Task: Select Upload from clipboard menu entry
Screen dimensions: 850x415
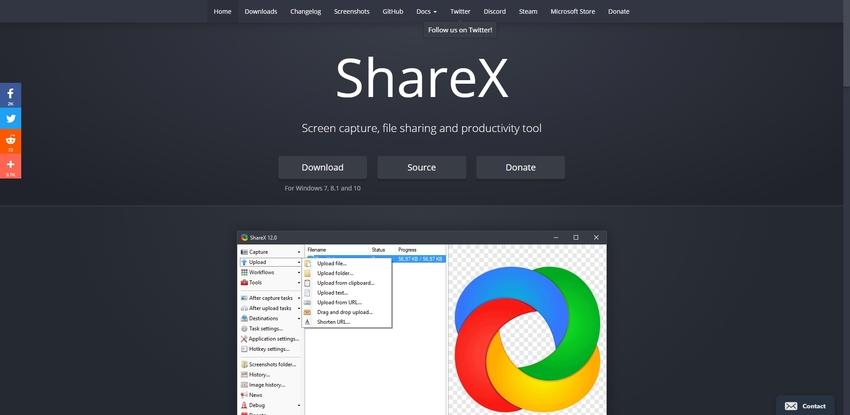Action: (345, 283)
